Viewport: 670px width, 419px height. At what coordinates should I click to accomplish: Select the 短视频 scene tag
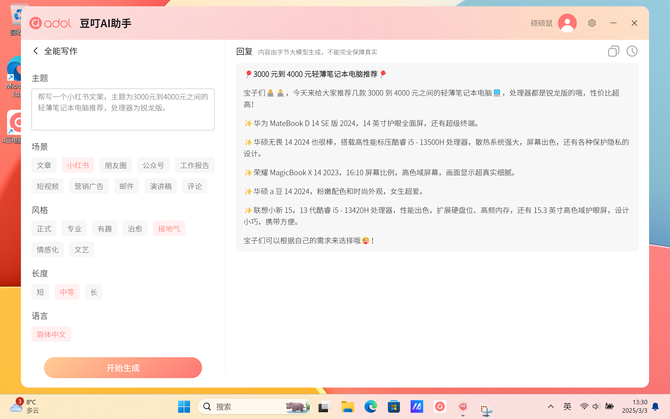[47, 186]
